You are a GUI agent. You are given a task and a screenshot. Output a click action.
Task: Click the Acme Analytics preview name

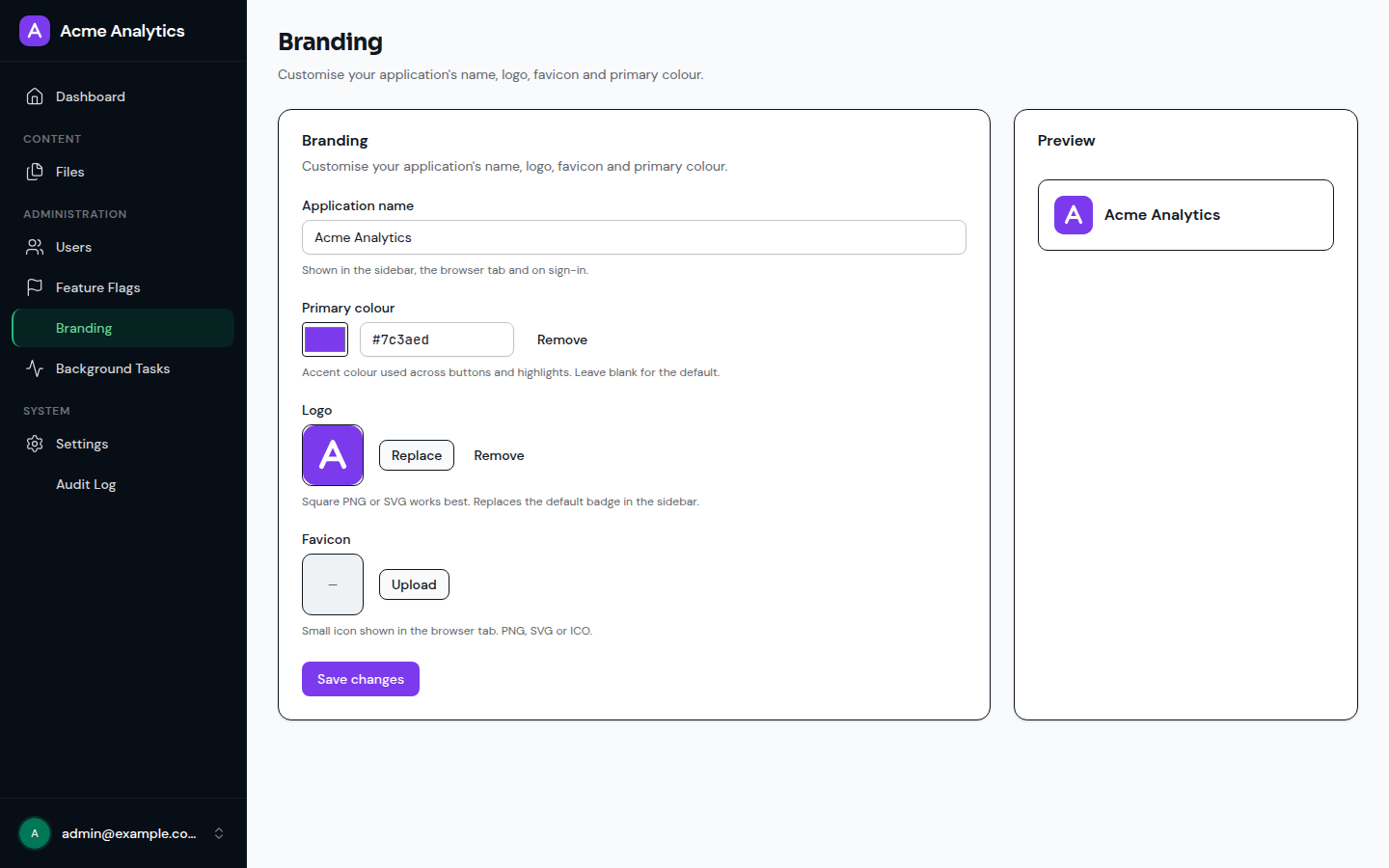coord(1162,215)
